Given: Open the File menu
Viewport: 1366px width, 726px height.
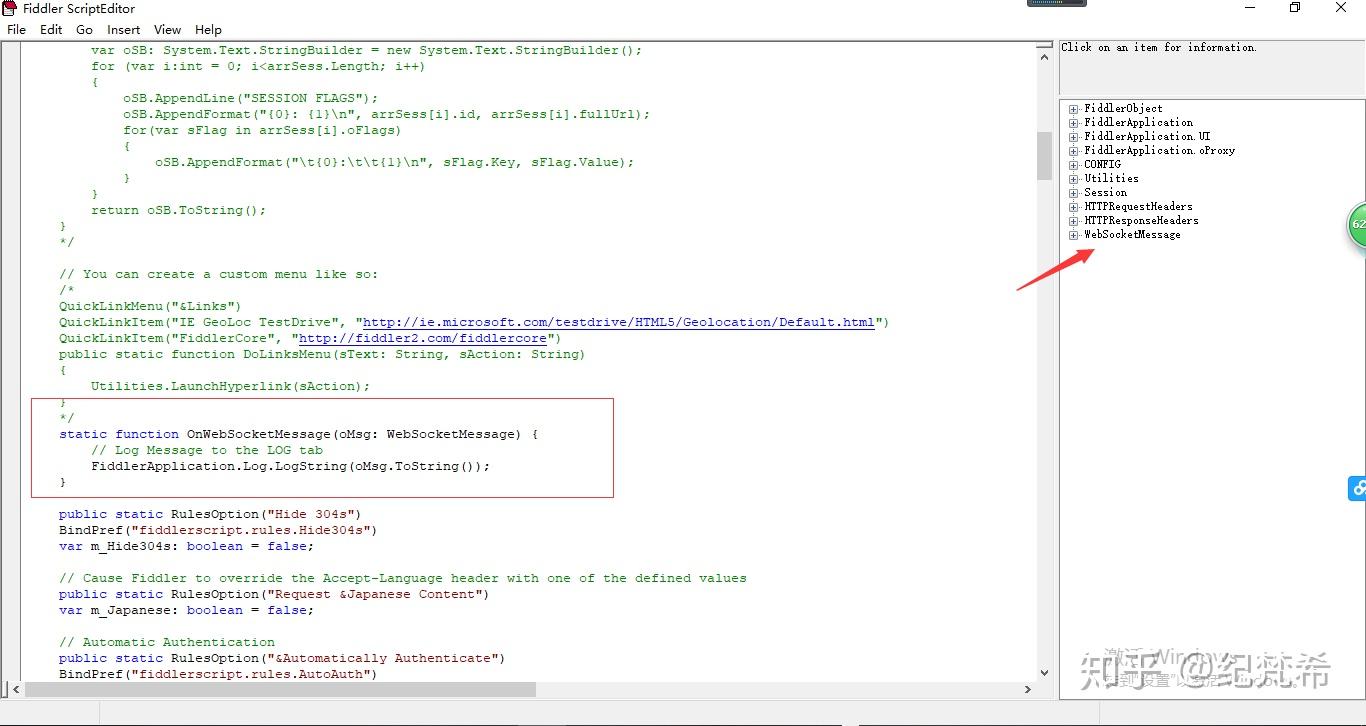Looking at the screenshot, I should pos(16,29).
